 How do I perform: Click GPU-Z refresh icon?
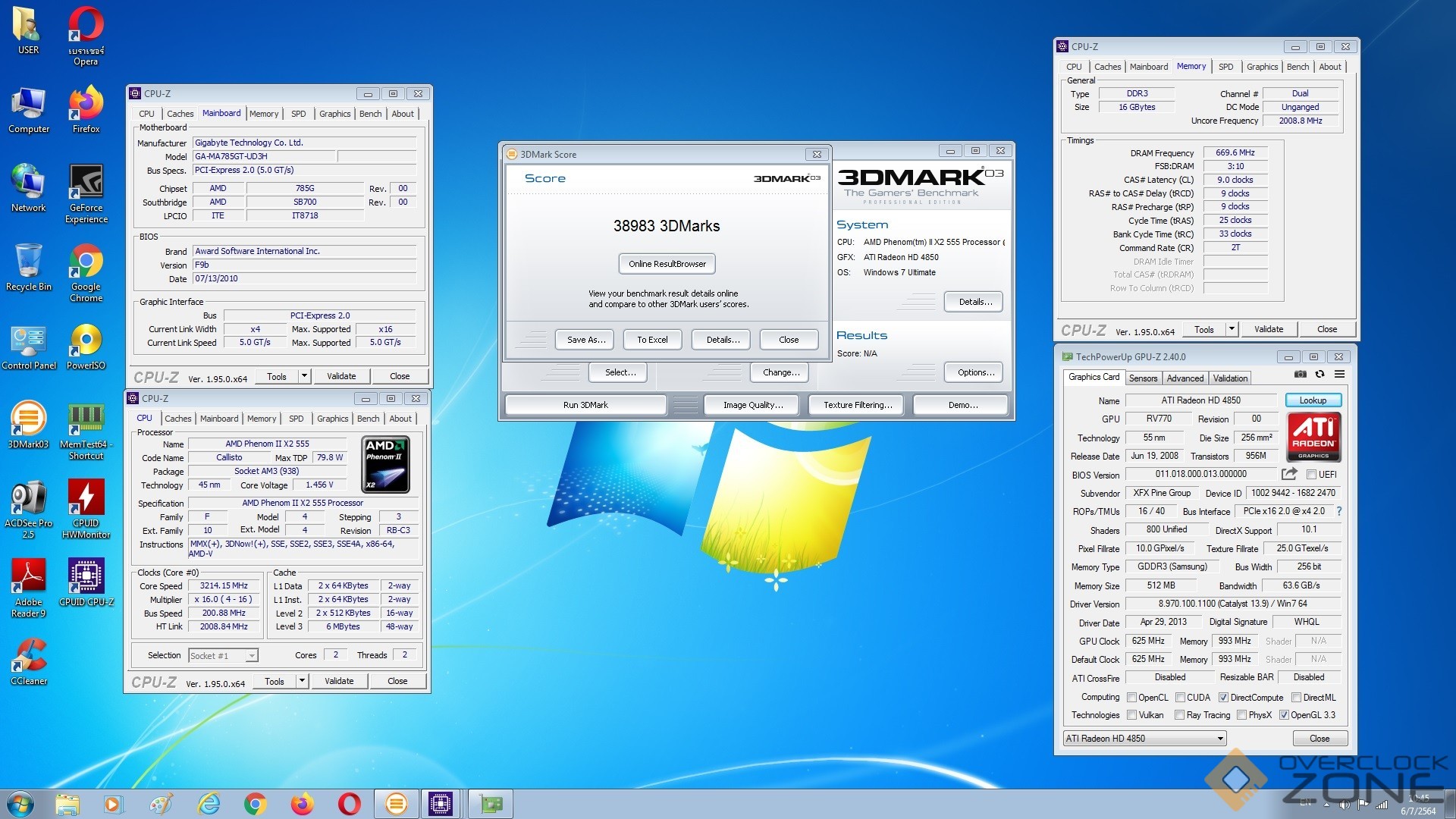click(1319, 375)
